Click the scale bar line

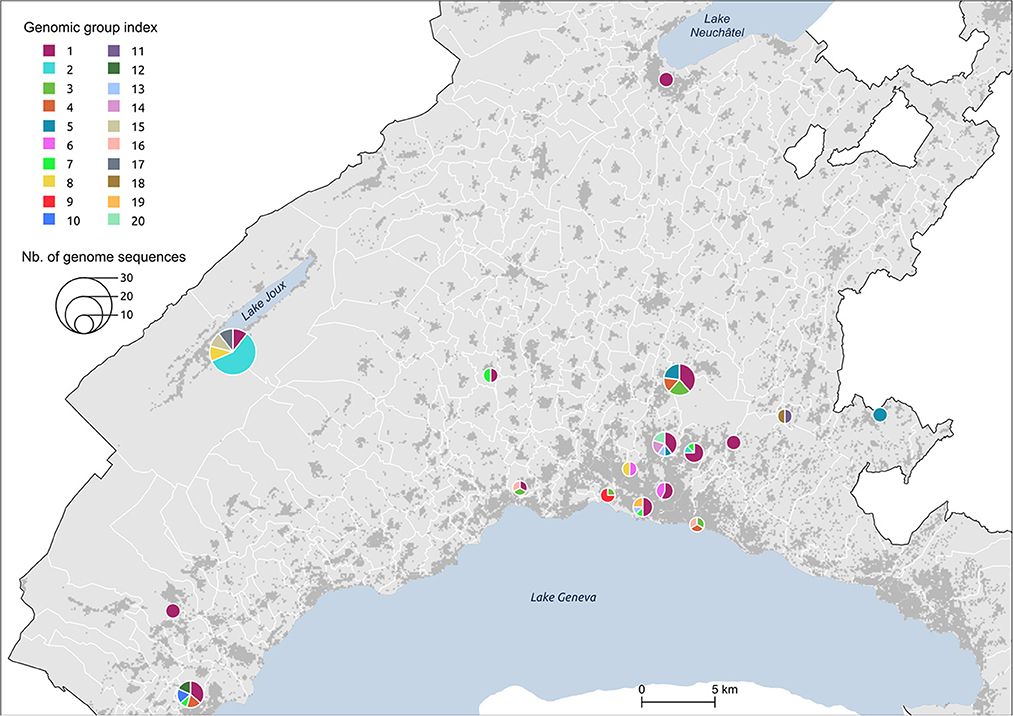tap(678, 700)
